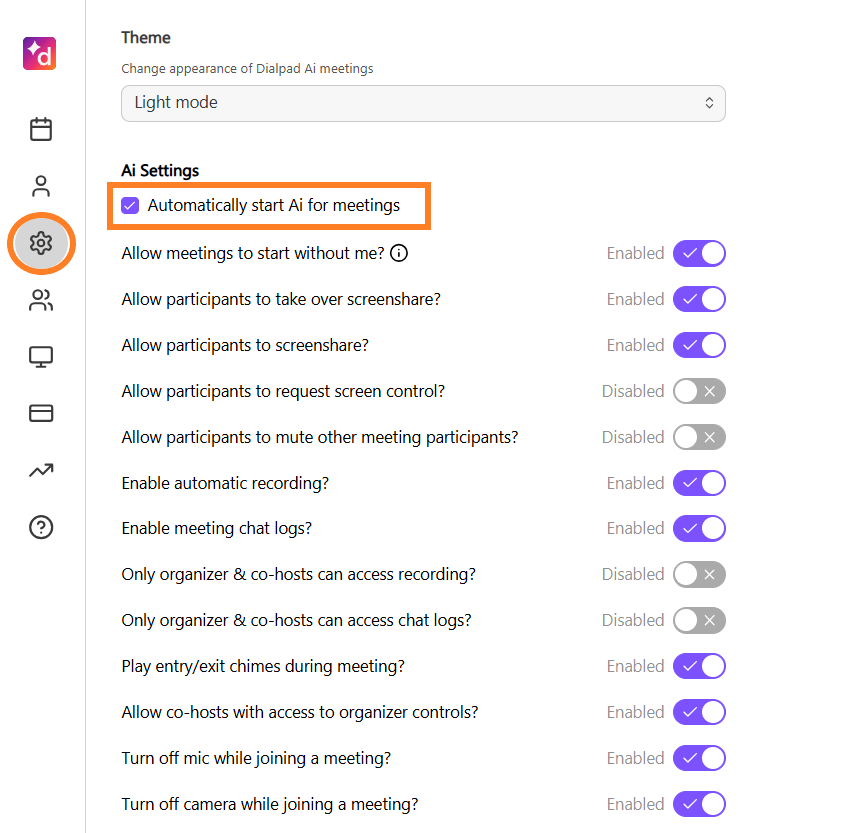Open the calendar icon in sidebar
The image size is (852, 833).
41,129
